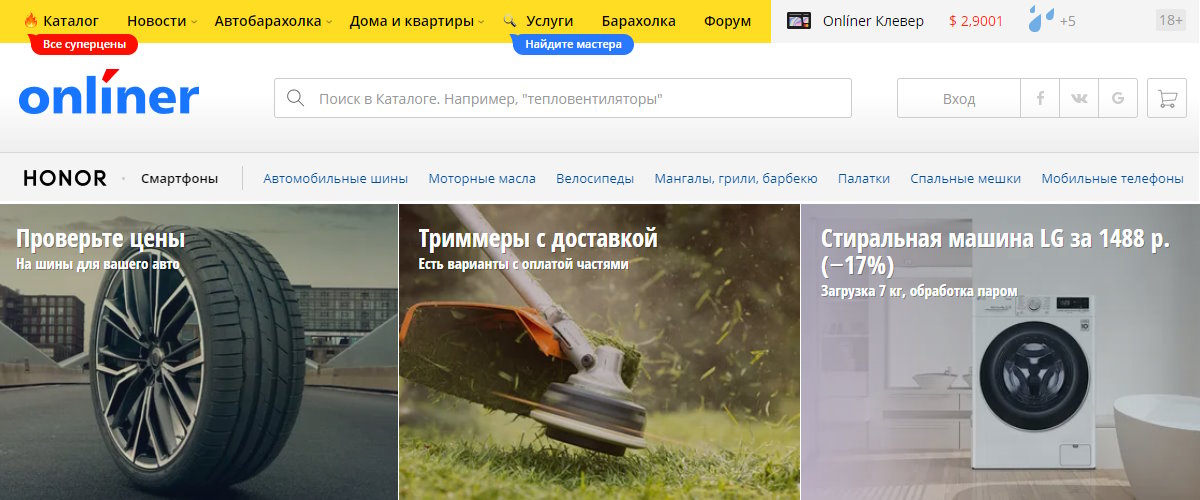
Task: Open the Смартфоны link
Action: click(x=179, y=179)
